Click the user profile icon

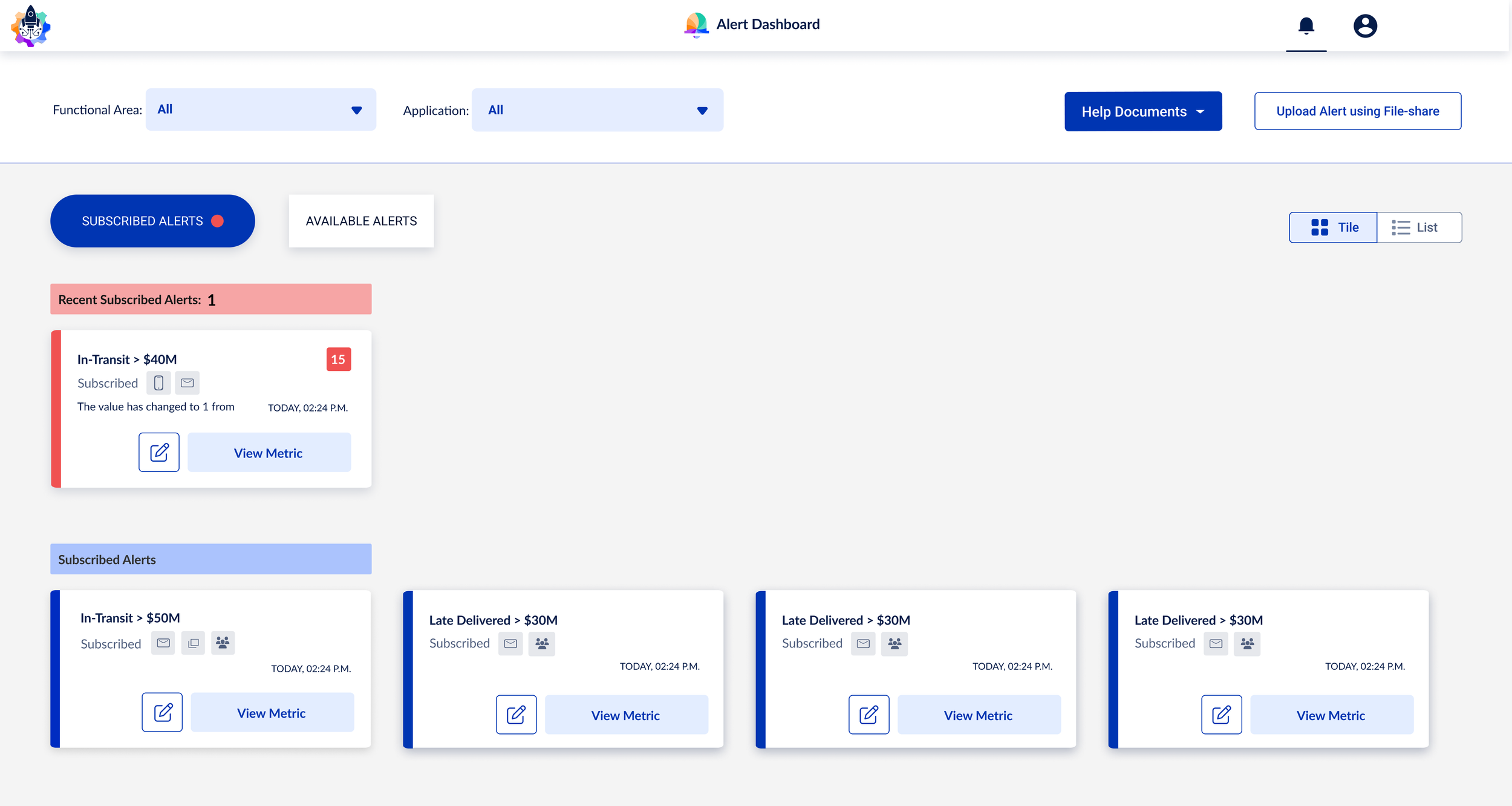click(x=1366, y=25)
